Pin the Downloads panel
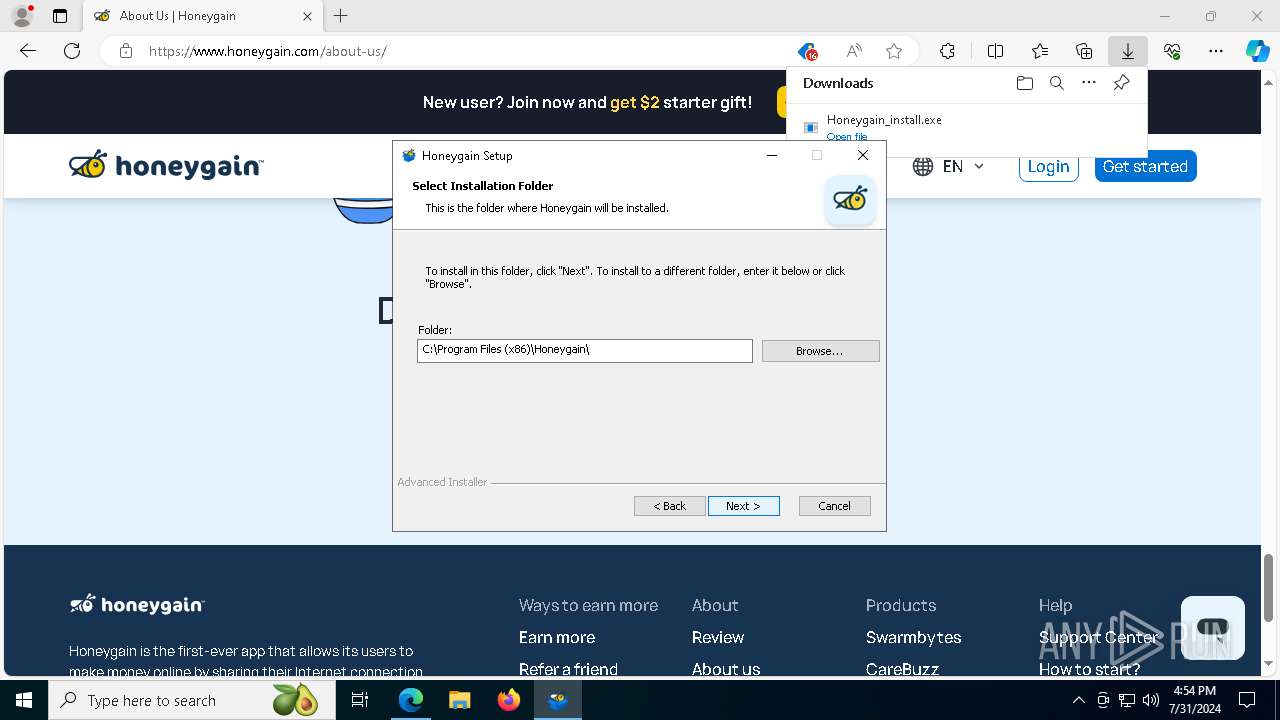The image size is (1280, 720). 1121,83
